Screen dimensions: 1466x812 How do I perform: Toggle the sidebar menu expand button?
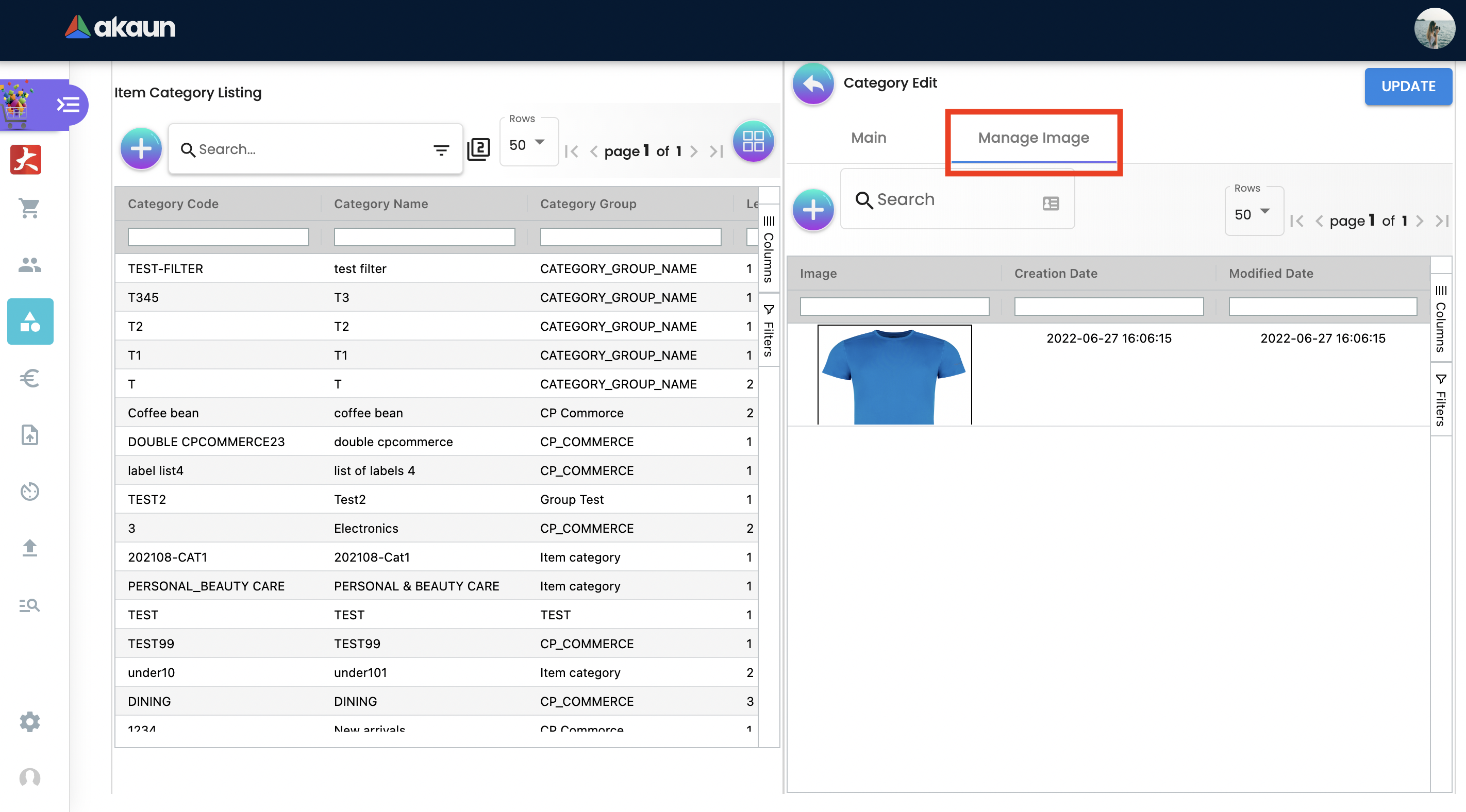[x=68, y=105]
